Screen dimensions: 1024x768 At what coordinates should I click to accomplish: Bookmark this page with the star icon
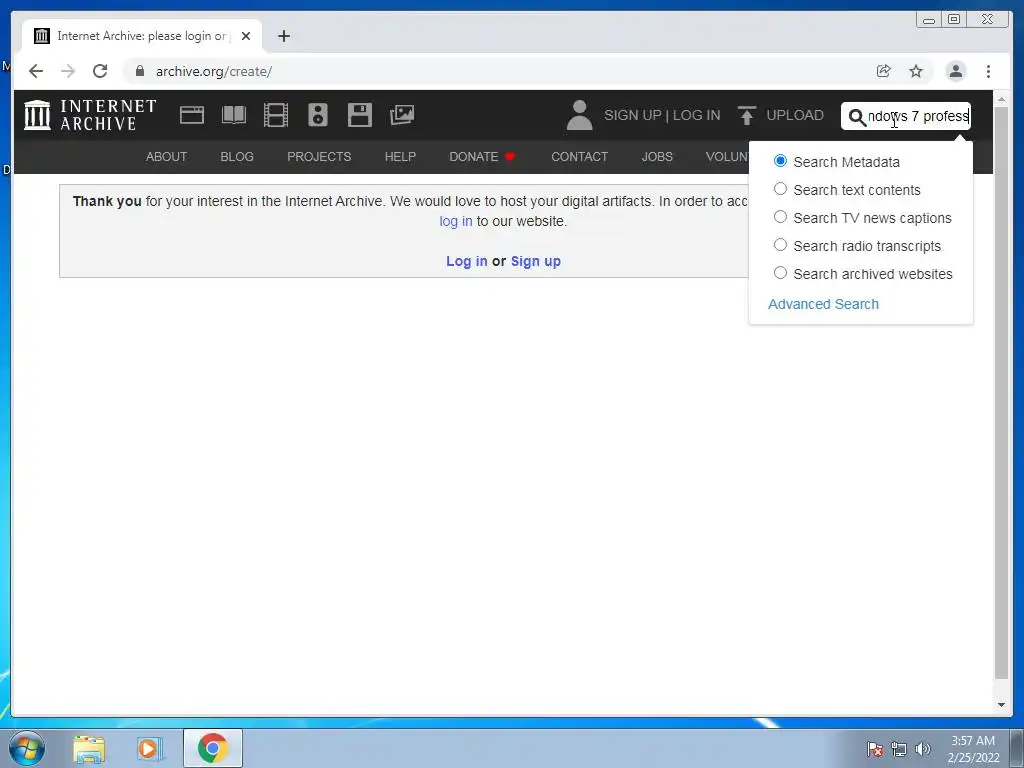point(916,71)
